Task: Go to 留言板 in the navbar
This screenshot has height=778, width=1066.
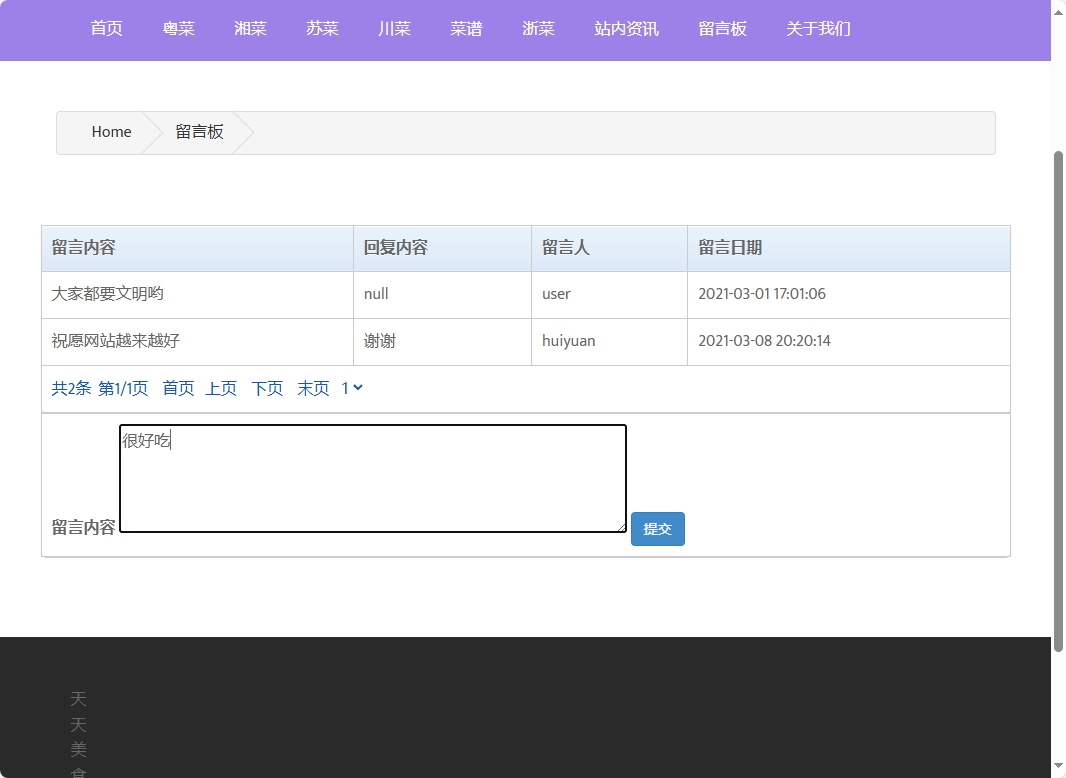Action: pos(722,29)
